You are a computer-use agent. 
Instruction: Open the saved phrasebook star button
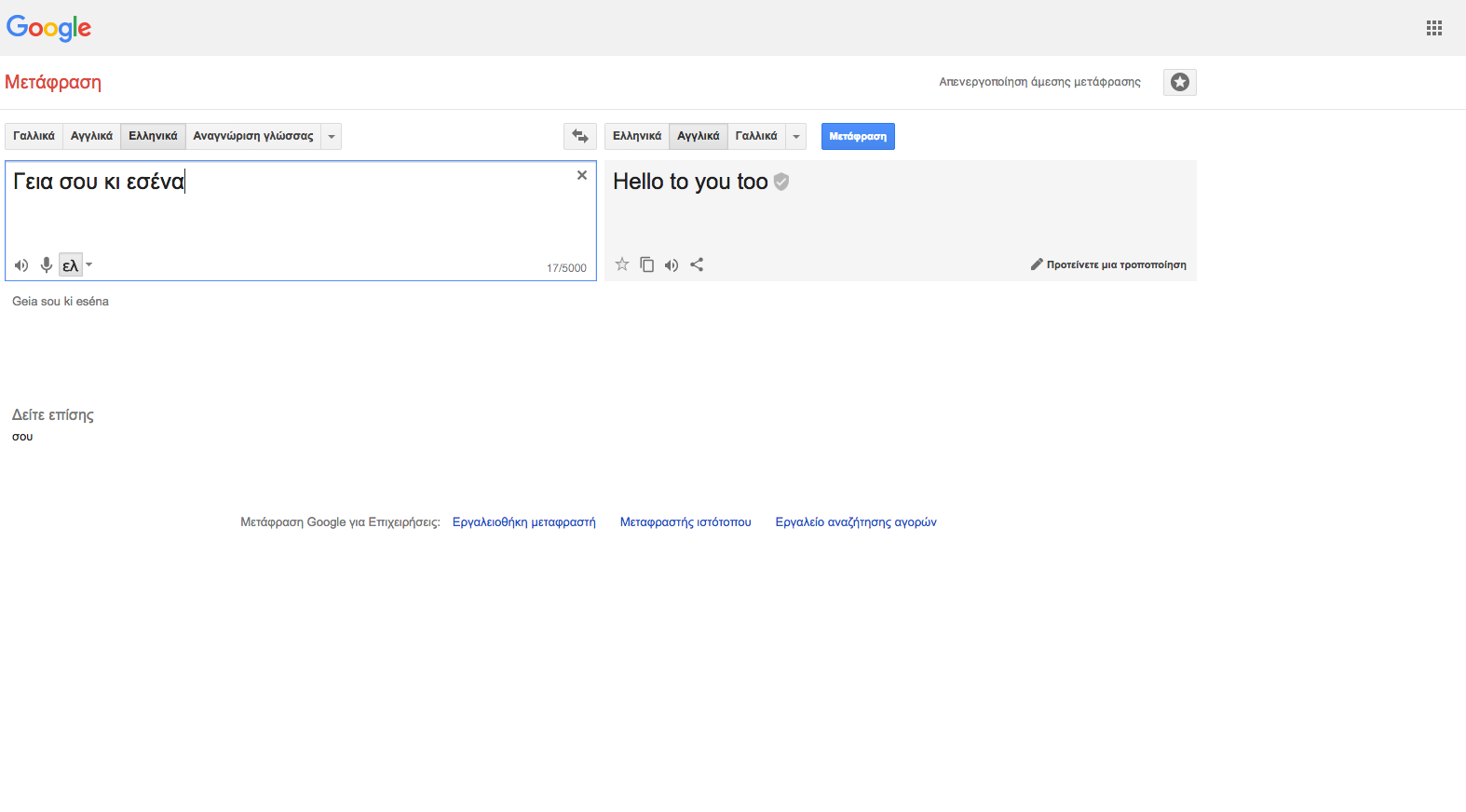tap(1179, 82)
